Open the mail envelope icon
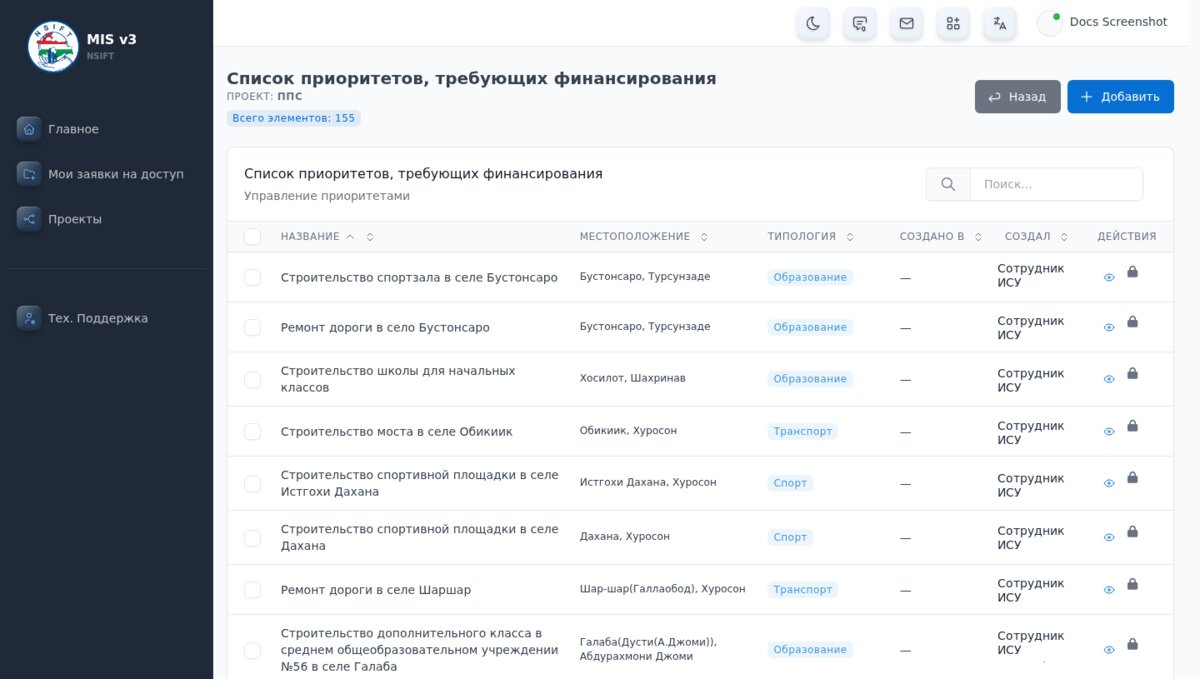 [x=906, y=23]
